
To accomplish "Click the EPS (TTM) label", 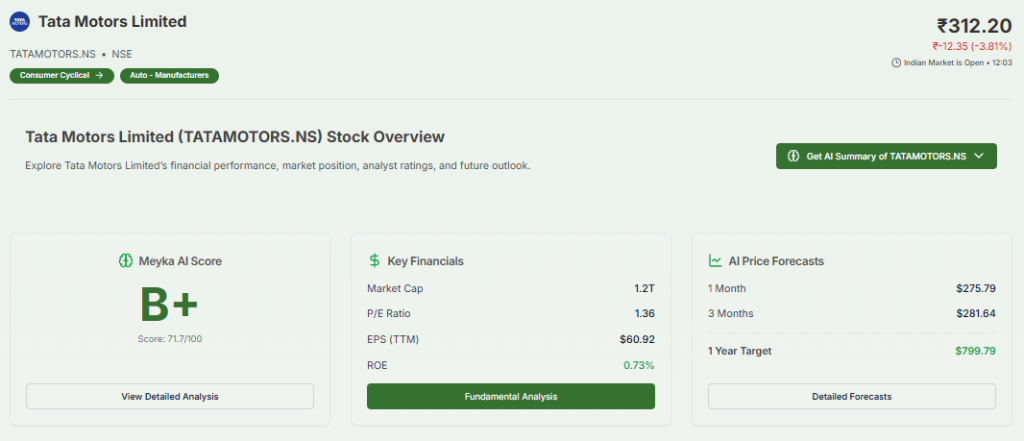I will [393, 340].
